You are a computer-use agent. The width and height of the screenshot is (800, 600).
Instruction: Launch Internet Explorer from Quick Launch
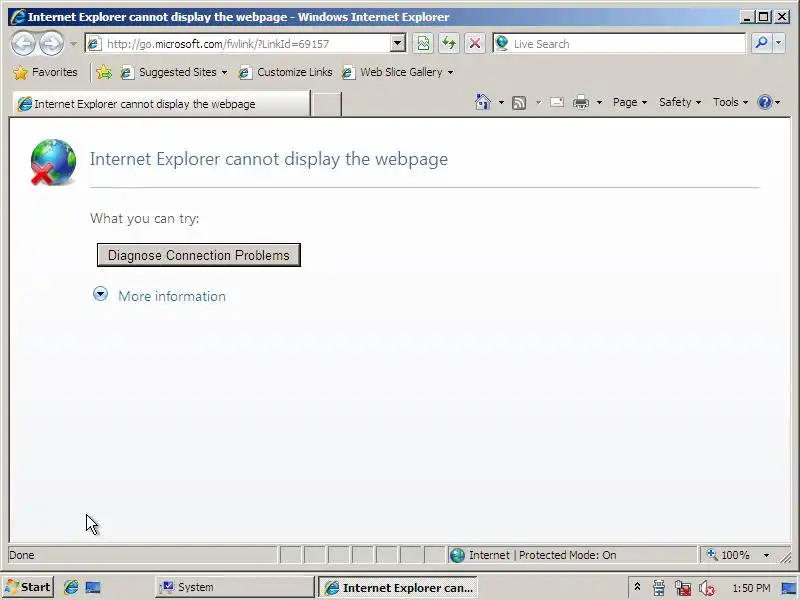pyautogui.click(x=71, y=587)
